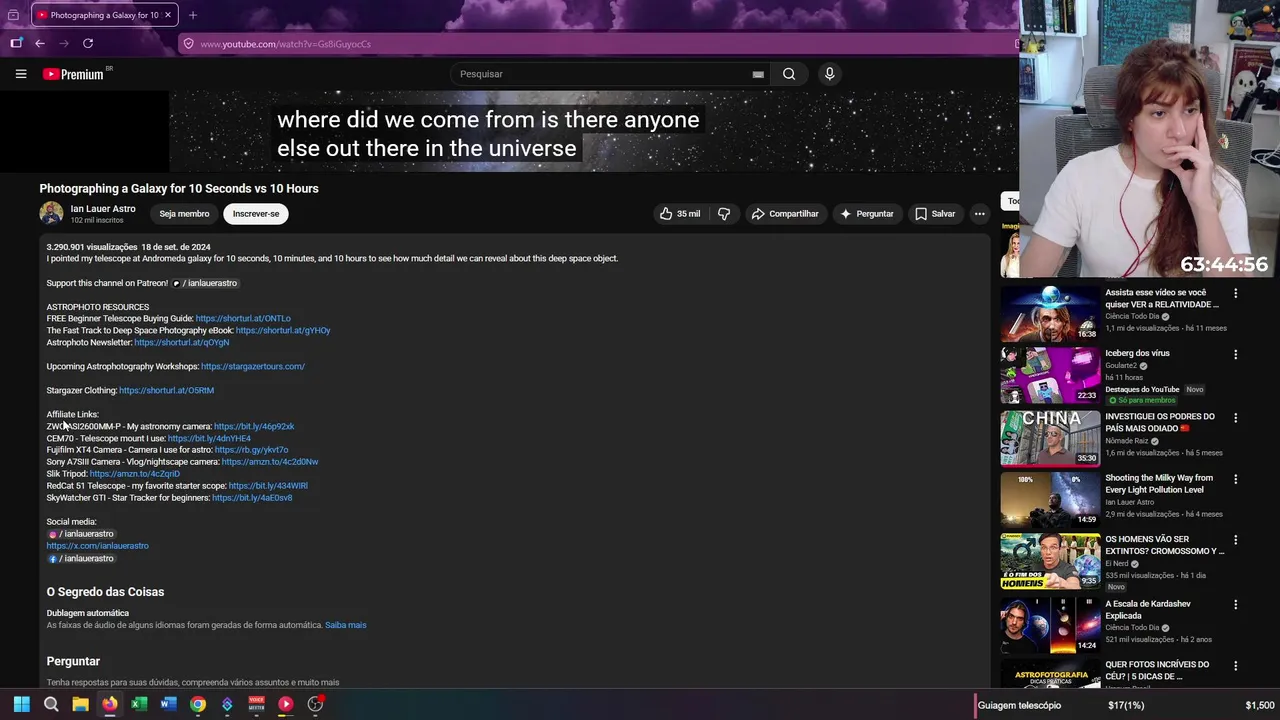The image size is (1280, 720).
Task: Save video with Salvar button
Action: [935, 214]
